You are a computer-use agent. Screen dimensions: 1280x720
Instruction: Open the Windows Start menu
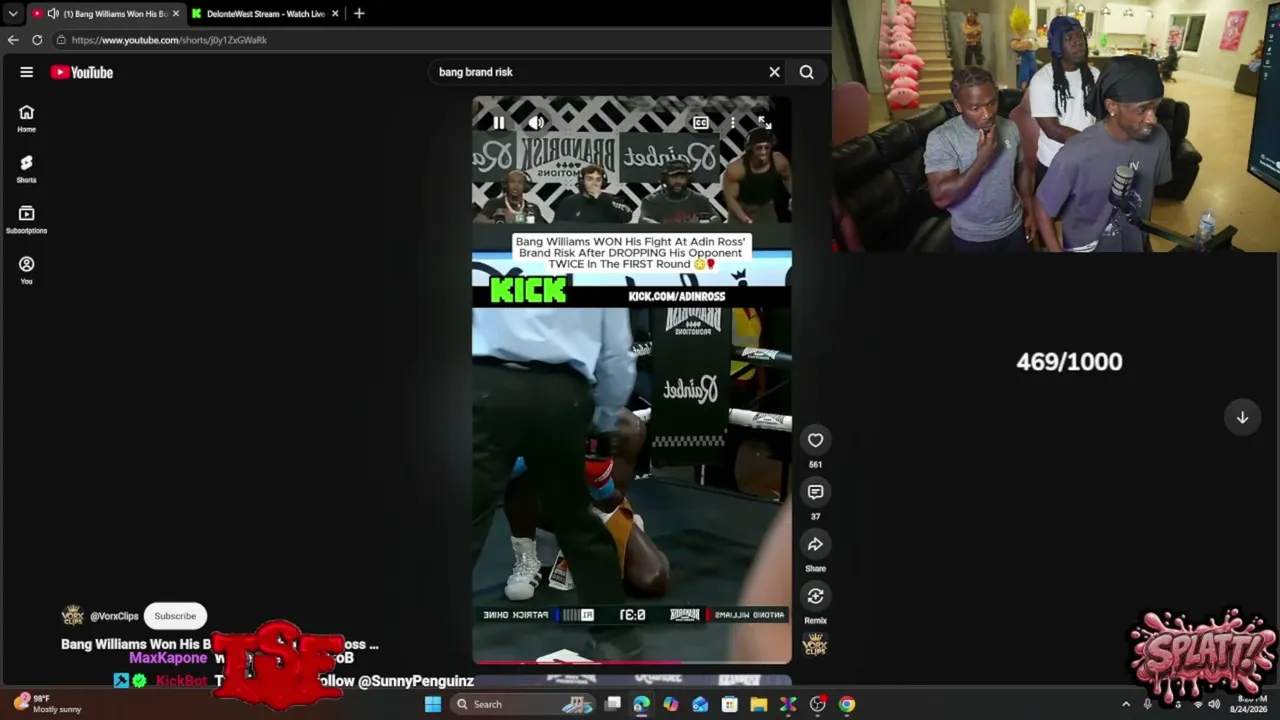click(433, 704)
